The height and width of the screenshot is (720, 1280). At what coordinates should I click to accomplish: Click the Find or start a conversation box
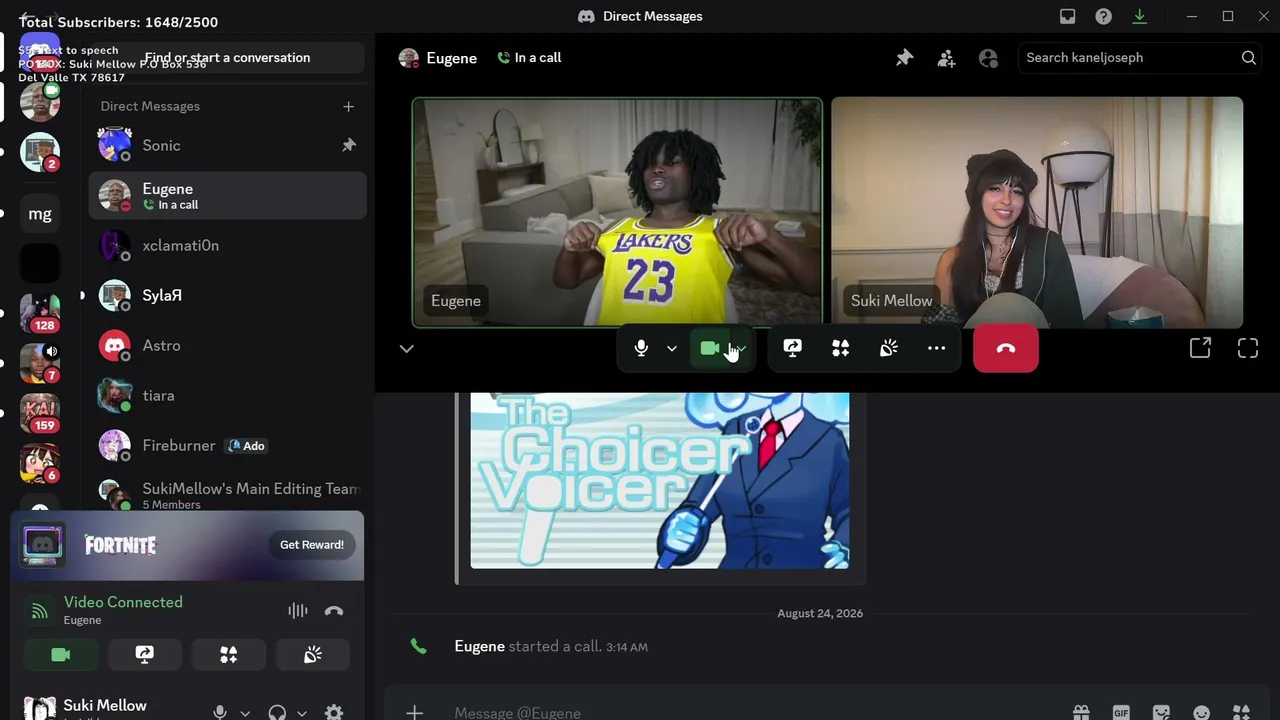(227, 58)
